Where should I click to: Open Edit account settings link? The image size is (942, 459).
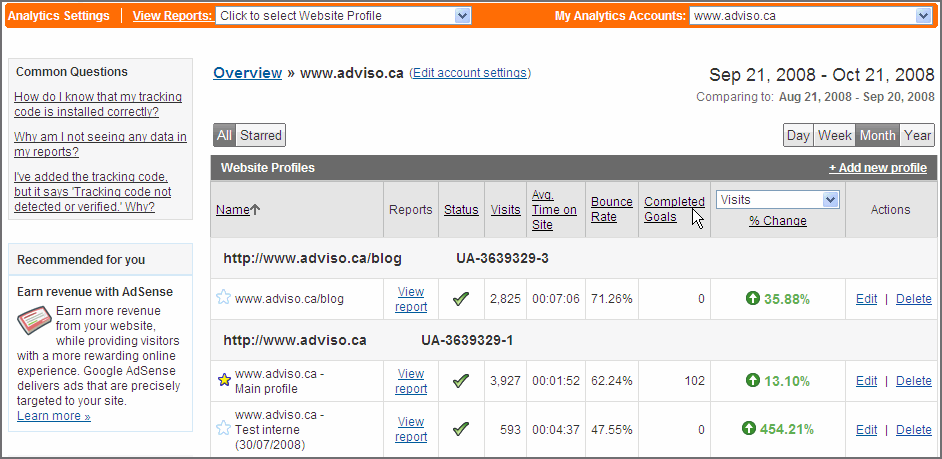tap(470, 73)
